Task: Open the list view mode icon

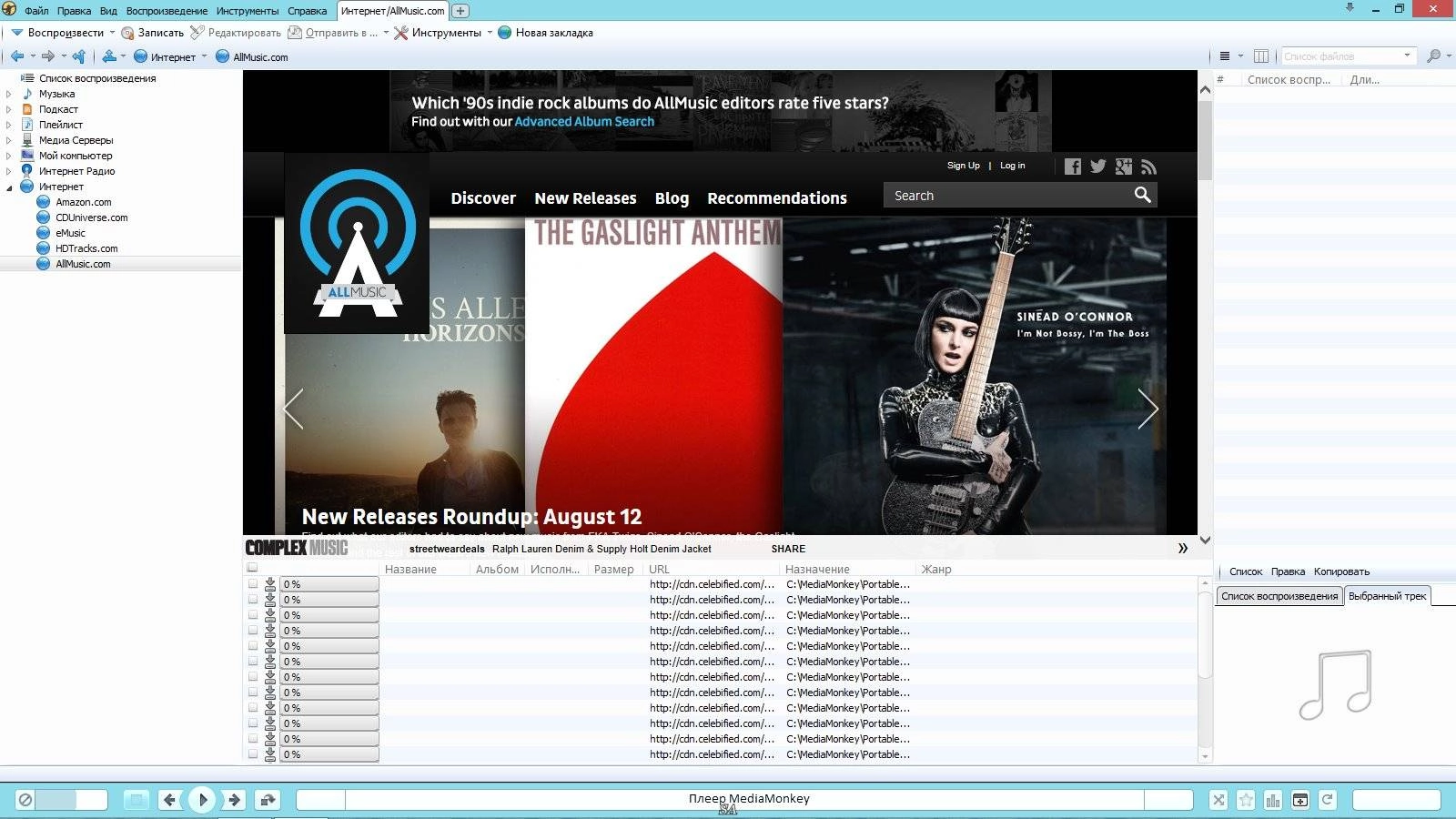Action: tap(1225, 56)
